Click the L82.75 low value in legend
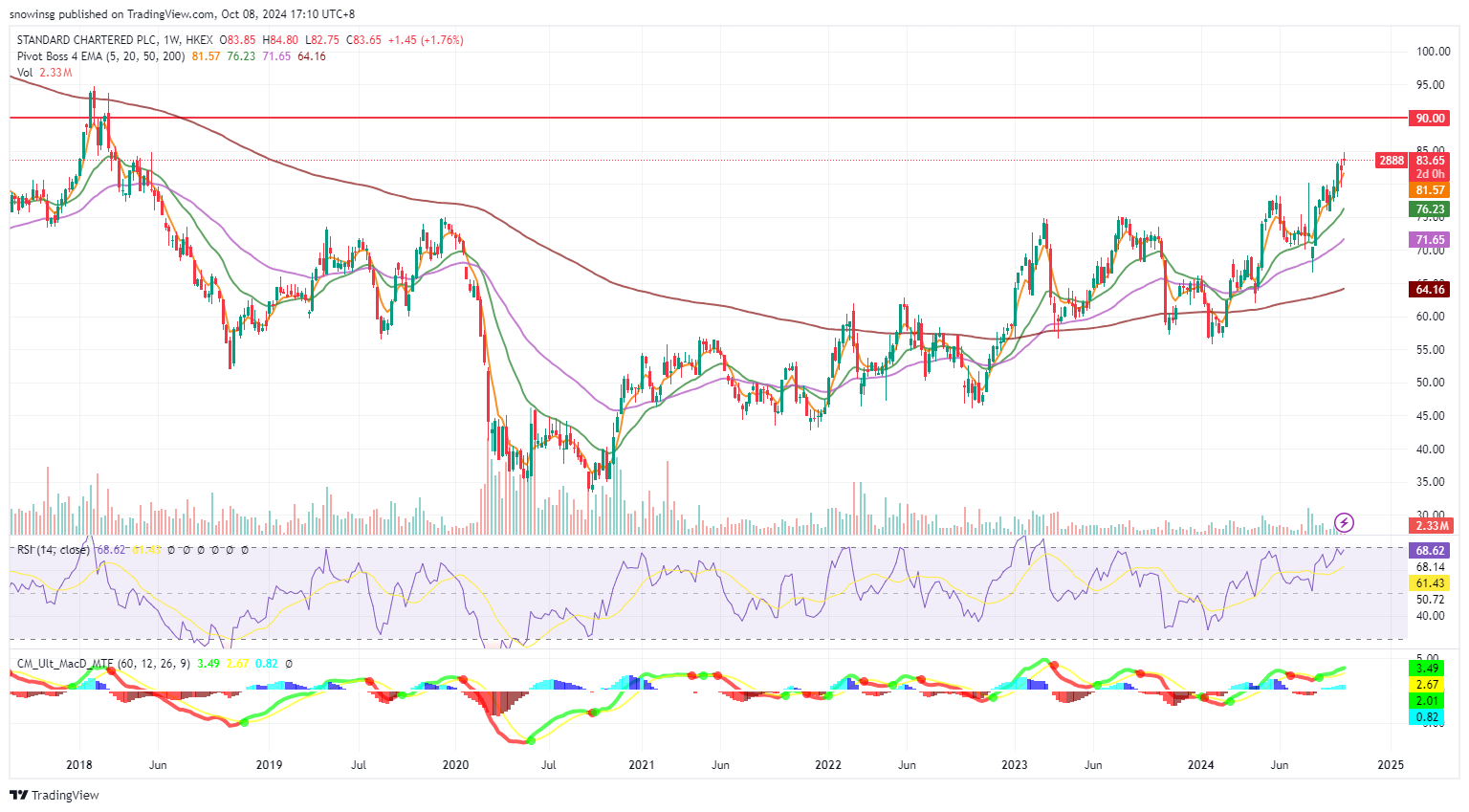 [321, 40]
